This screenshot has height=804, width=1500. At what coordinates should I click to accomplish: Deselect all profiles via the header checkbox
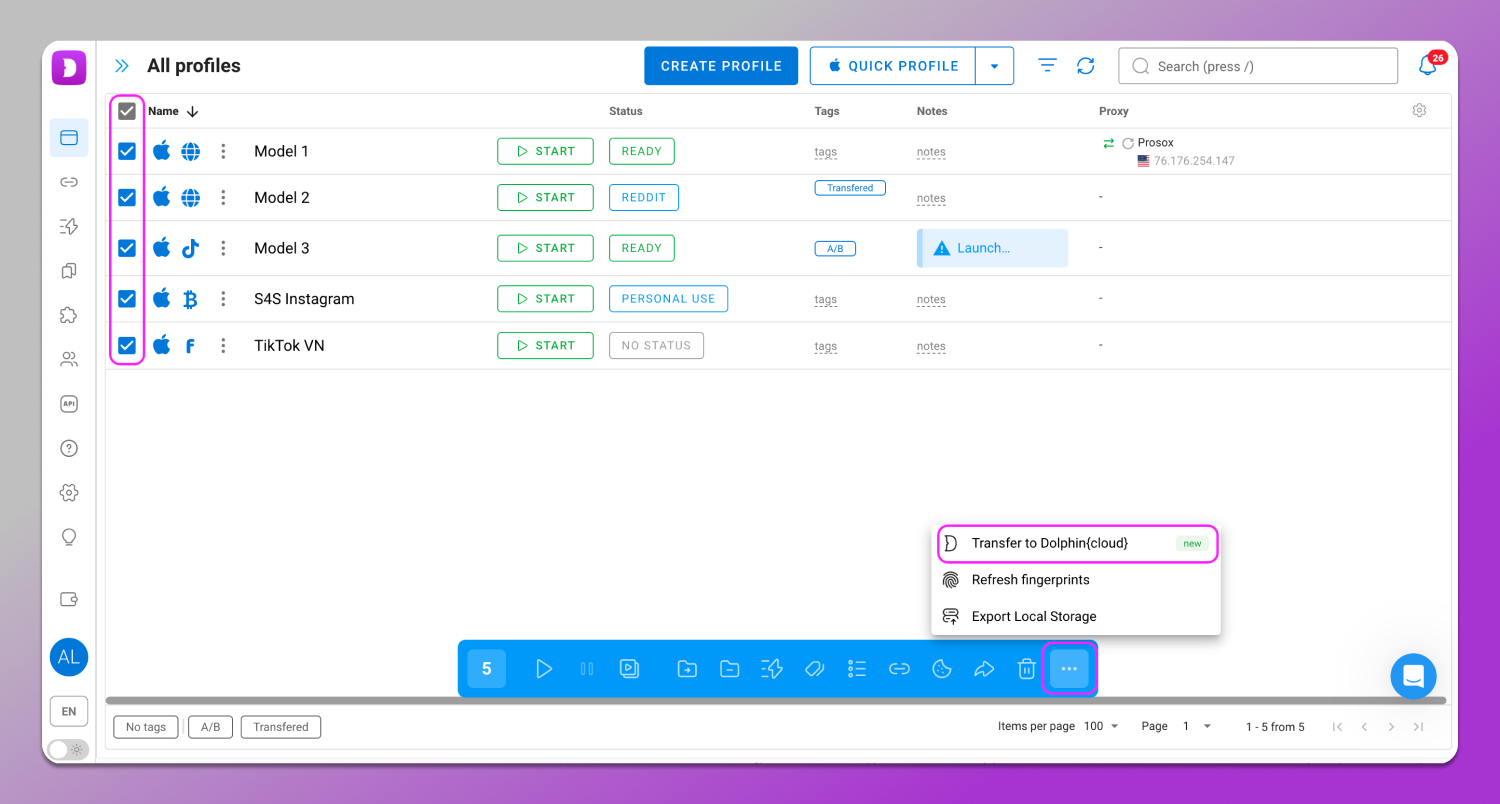click(x=126, y=110)
